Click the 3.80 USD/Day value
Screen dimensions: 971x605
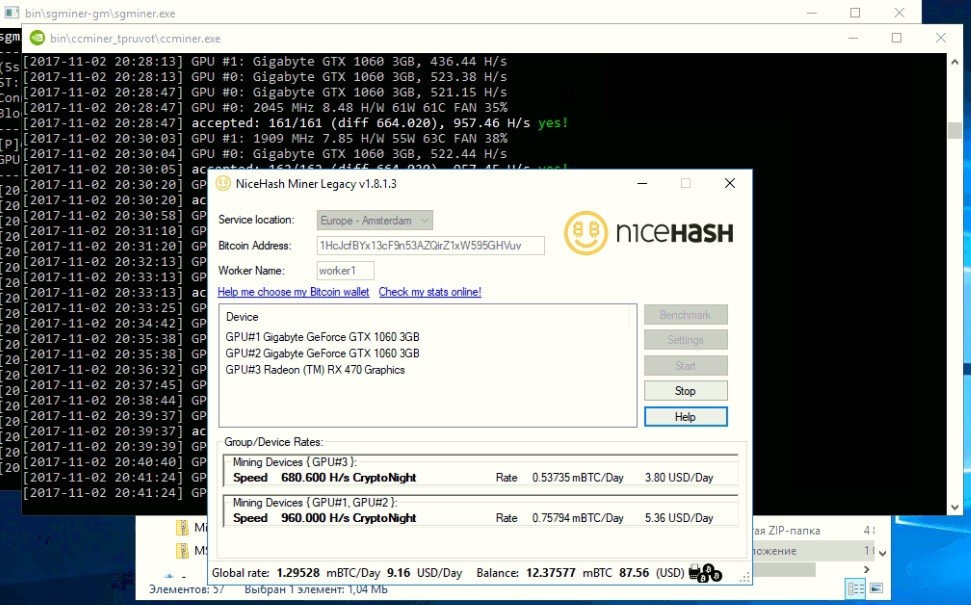point(679,477)
